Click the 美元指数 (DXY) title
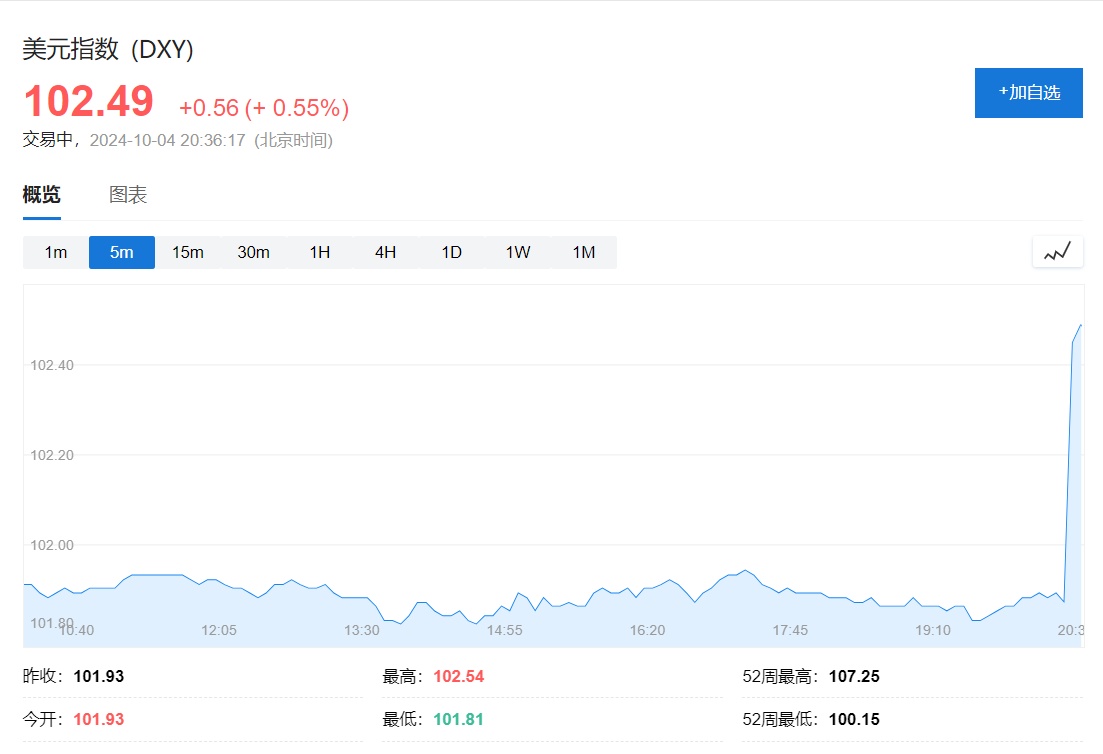The image size is (1103, 754). [x=108, y=49]
